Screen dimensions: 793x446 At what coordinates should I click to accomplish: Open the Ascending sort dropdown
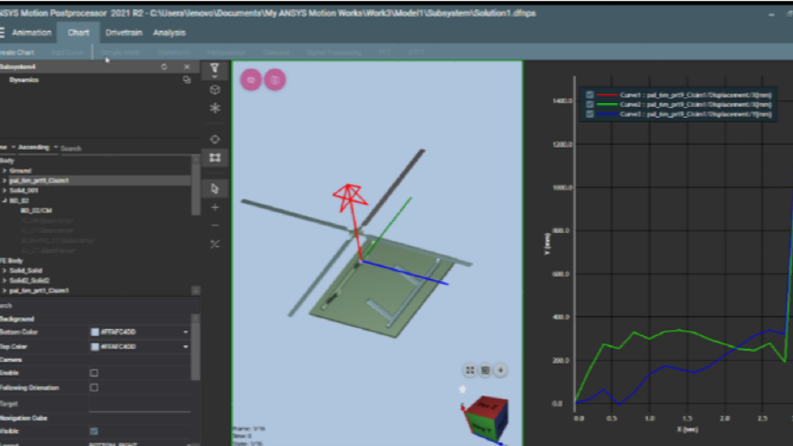37,148
